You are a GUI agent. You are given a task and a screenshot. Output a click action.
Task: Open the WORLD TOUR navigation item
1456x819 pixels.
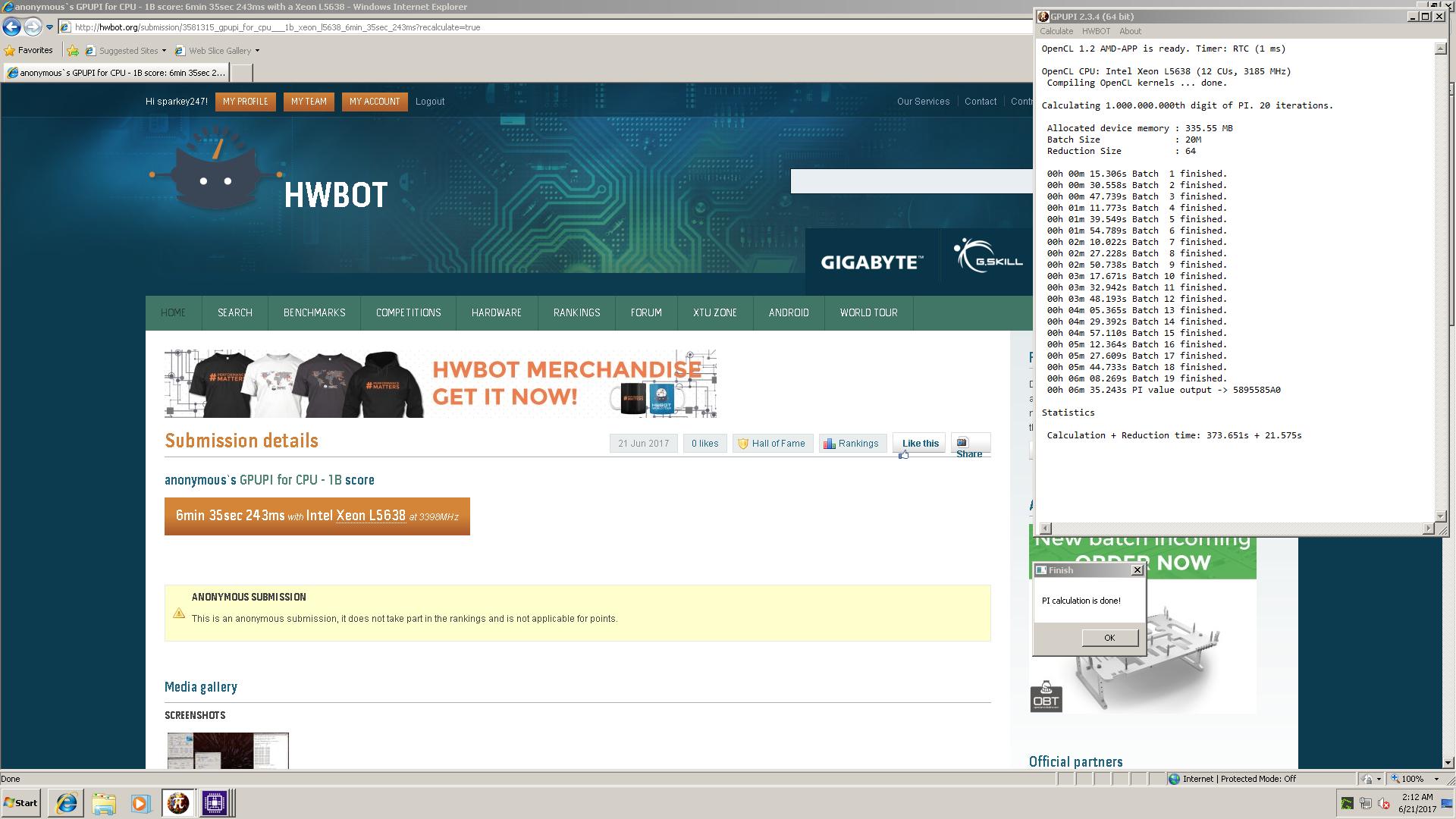point(869,313)
